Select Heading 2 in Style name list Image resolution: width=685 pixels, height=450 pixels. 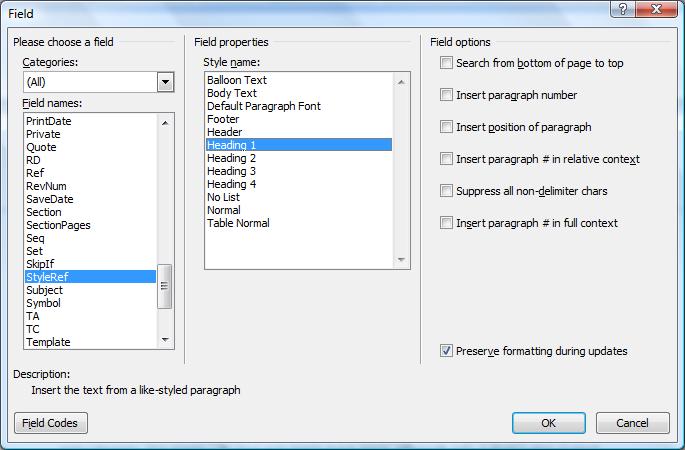tap(231, 158)
